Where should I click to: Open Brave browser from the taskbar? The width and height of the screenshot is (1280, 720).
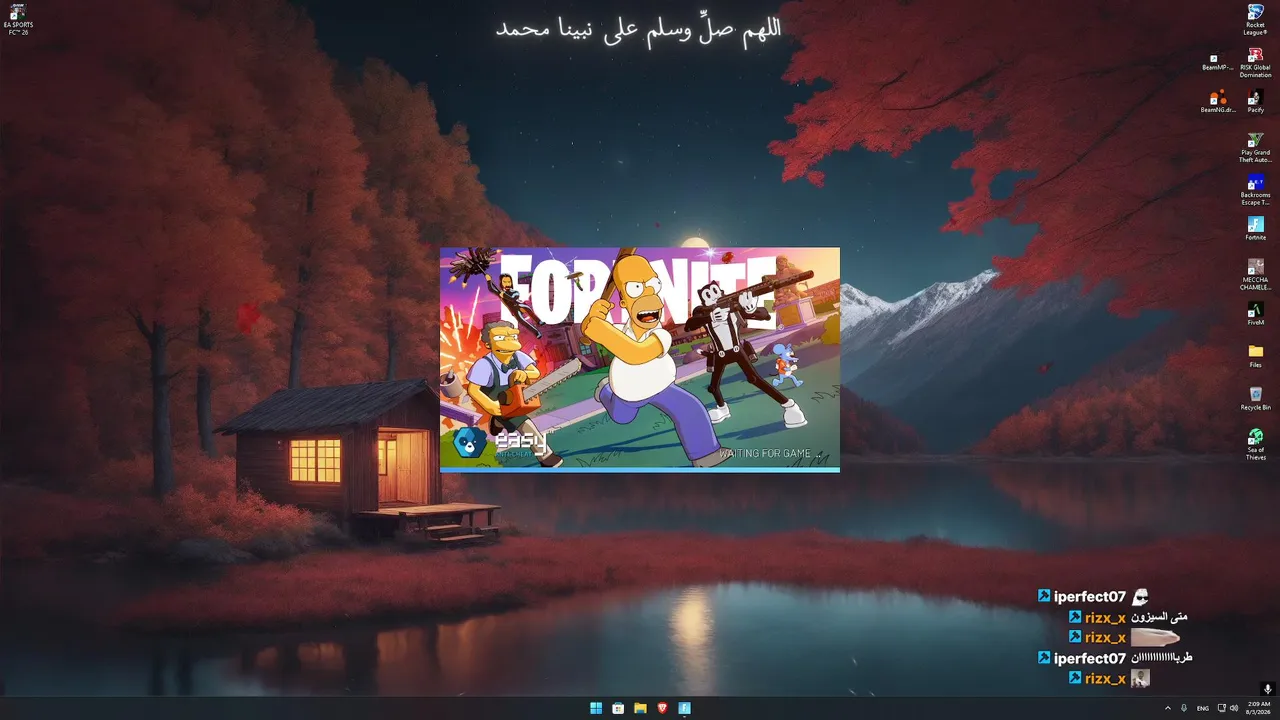(x=662, y=708)
